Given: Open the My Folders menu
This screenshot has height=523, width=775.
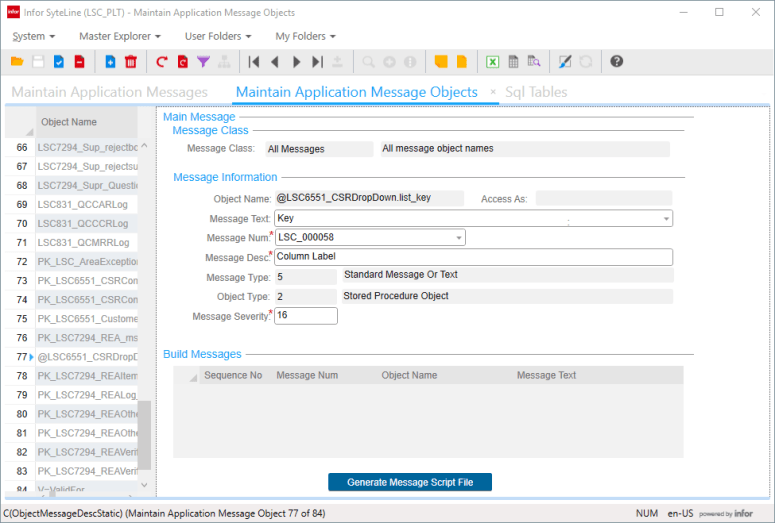Looking at the screenshot, I should (x=305, y=36).
